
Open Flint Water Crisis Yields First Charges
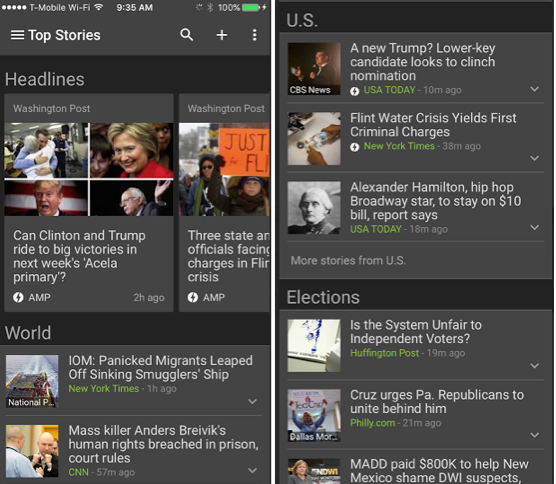point(433,124)
